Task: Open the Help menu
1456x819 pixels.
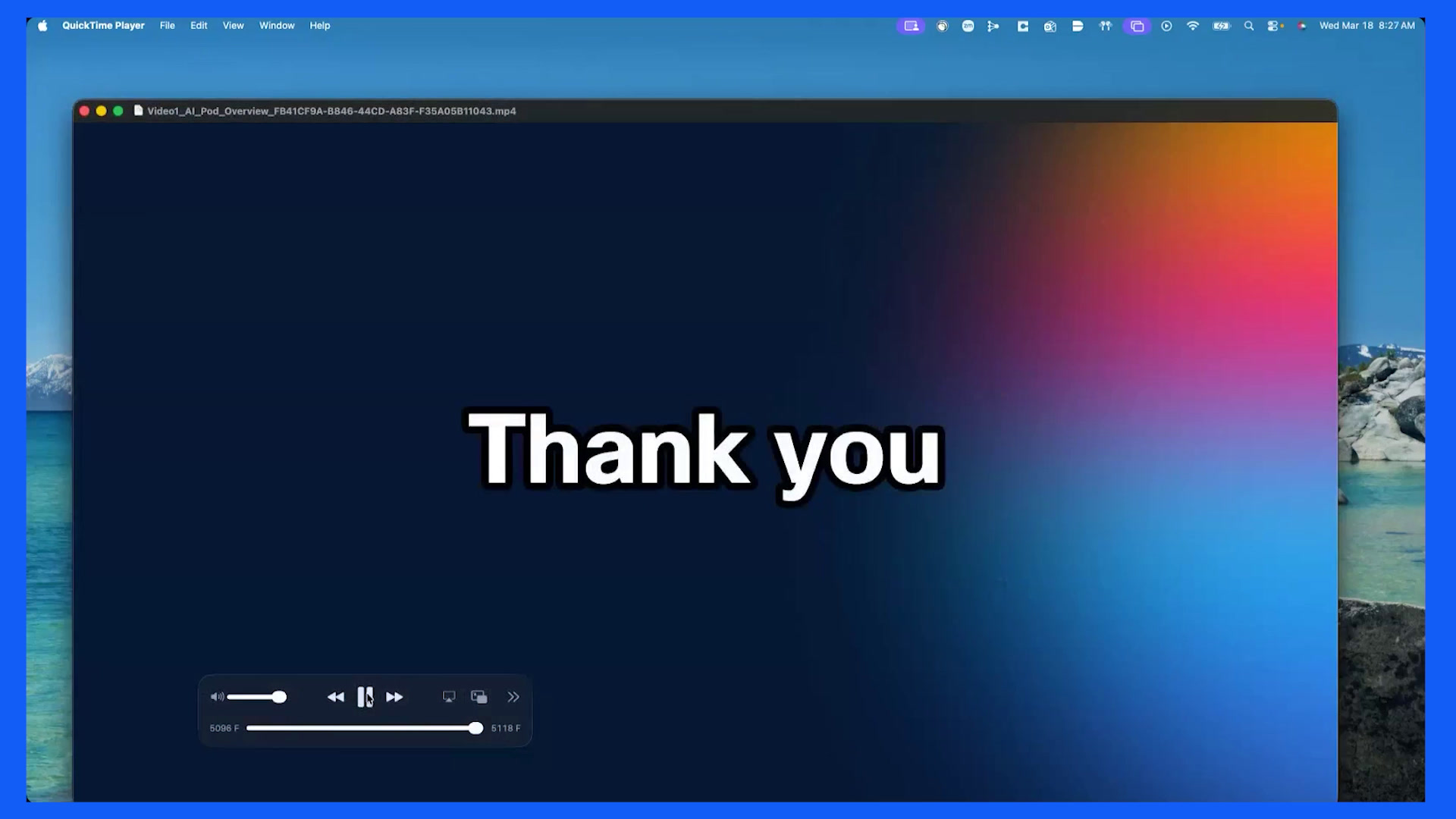Action: tap(320, 25)
